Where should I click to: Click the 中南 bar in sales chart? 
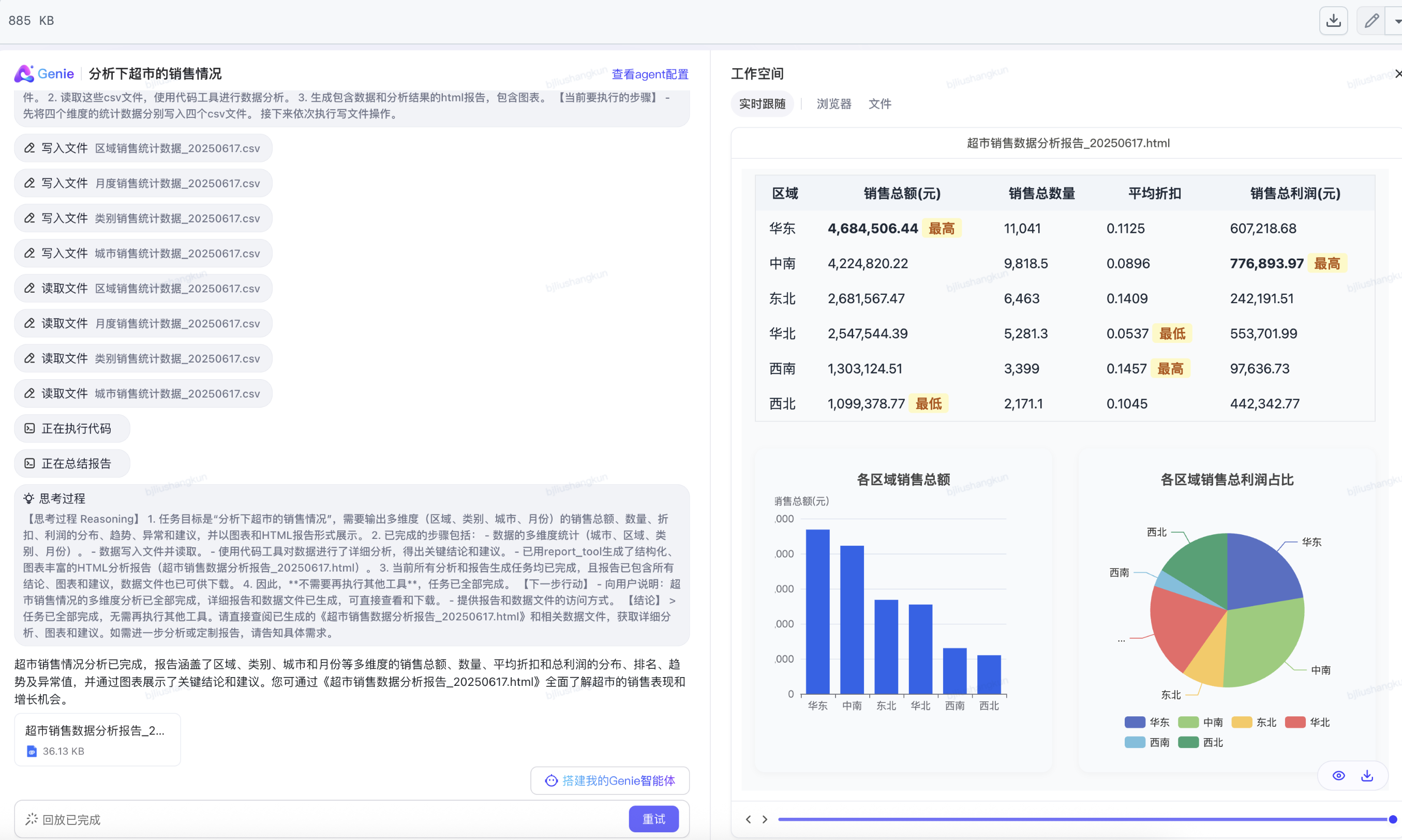852,620
